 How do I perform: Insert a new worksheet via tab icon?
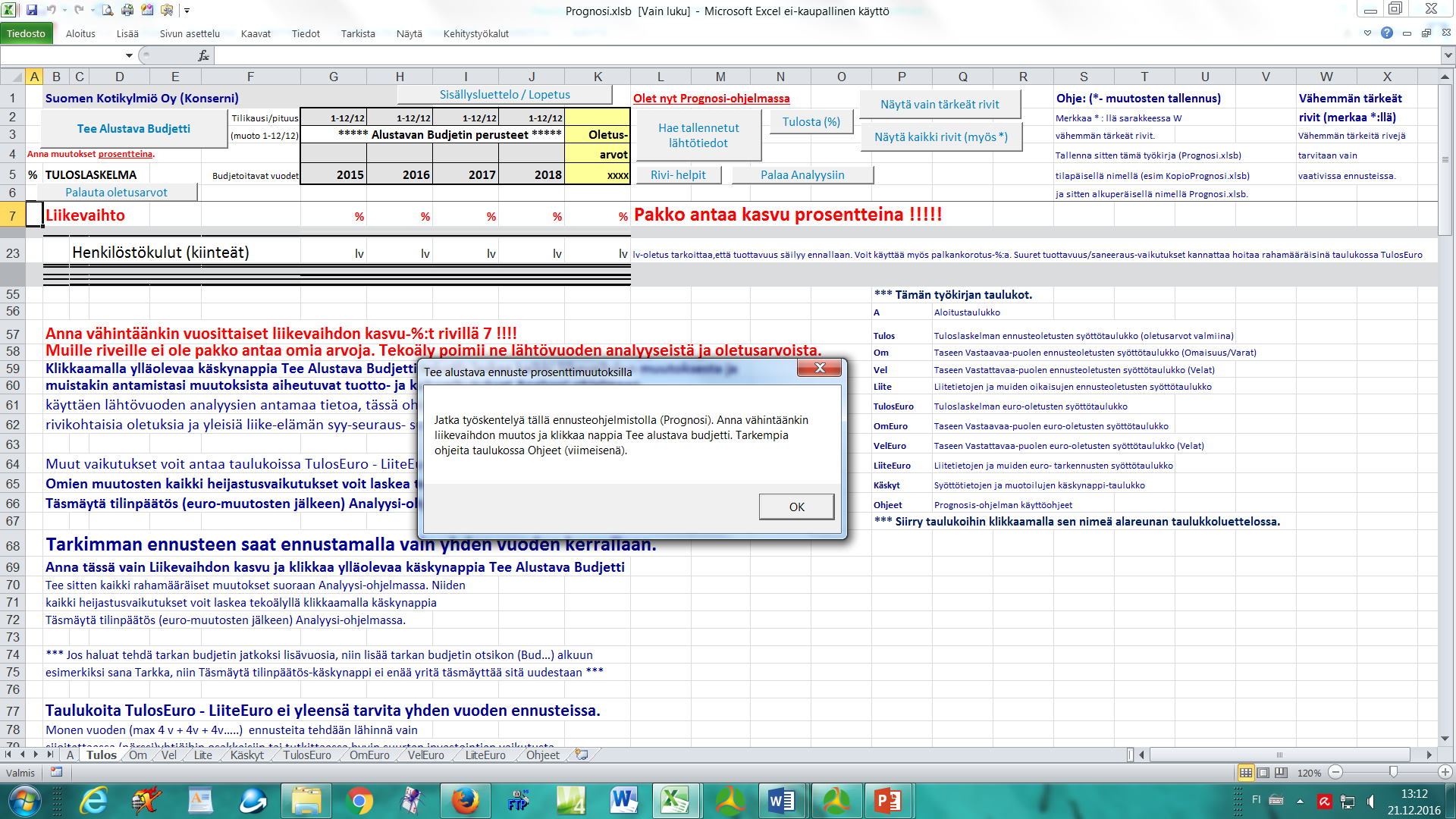582,755
